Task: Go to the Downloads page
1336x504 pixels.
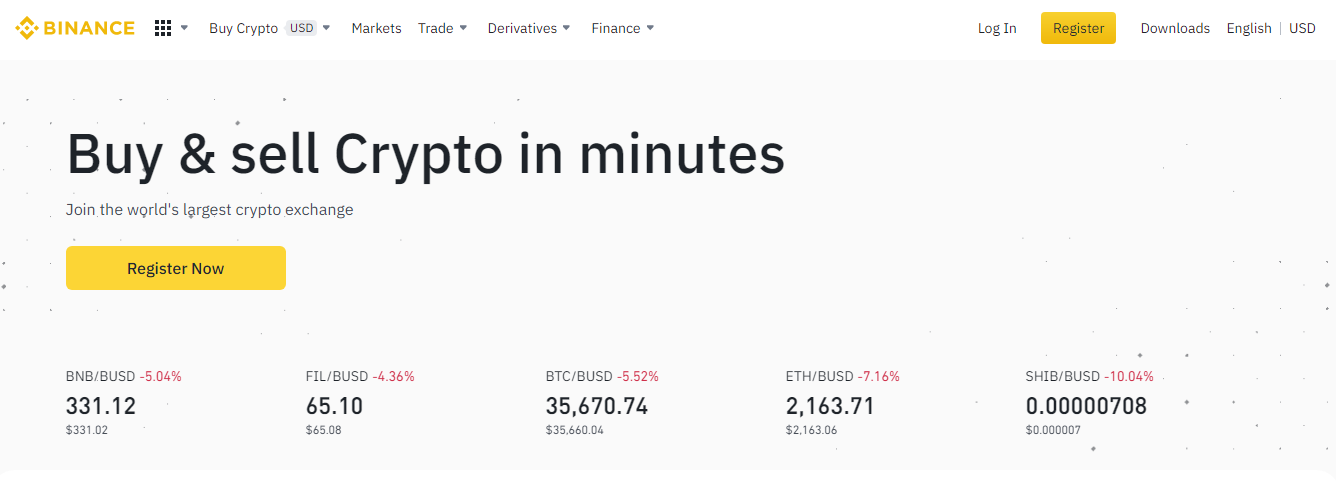Action: (1175, 28)
